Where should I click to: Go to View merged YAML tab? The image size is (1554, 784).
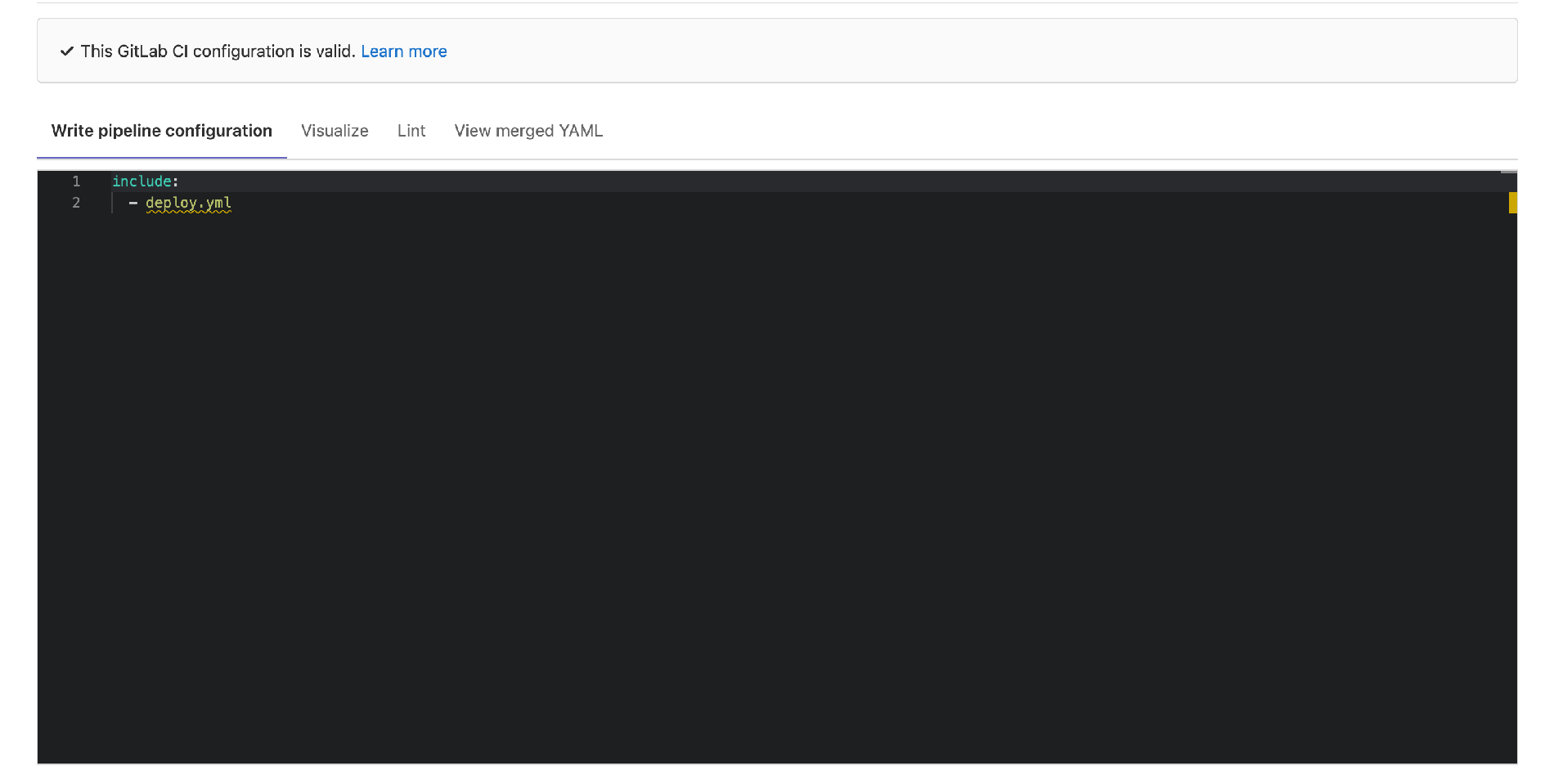pos(528,131)
